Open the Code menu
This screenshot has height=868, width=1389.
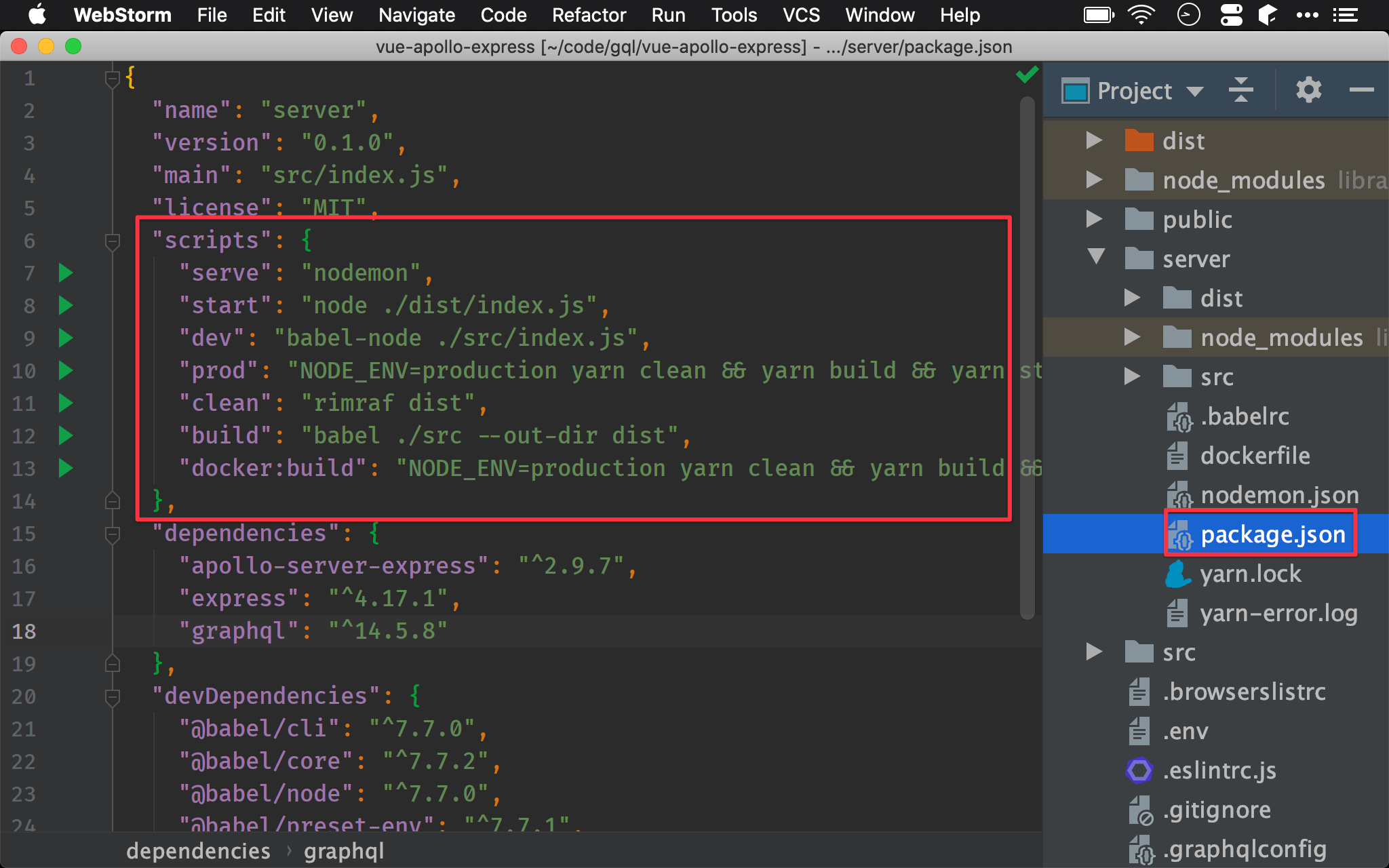[x=503, y=15]
